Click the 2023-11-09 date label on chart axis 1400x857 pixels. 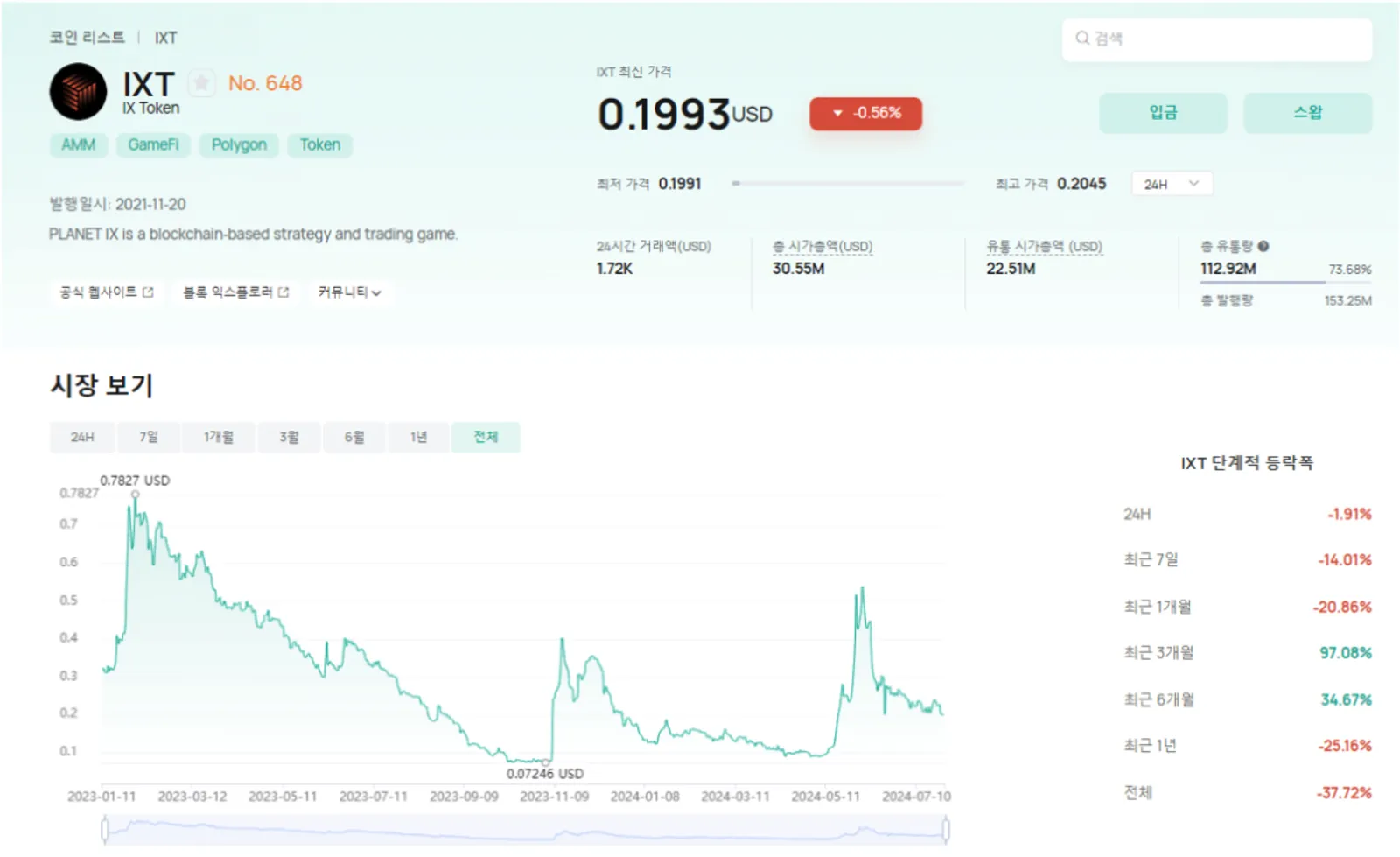[555, 797]
